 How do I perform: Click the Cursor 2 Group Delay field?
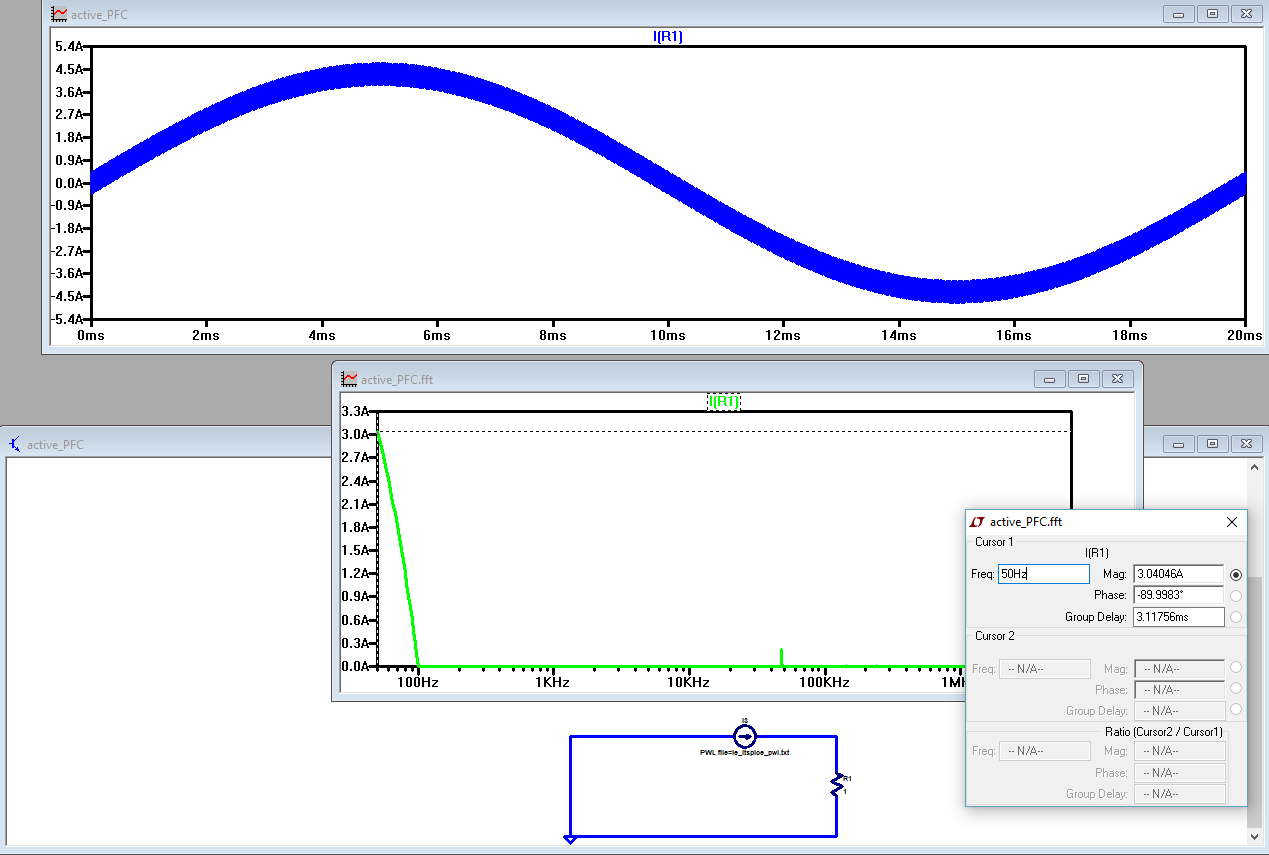pyautogui.click(x=1178, y=711)
